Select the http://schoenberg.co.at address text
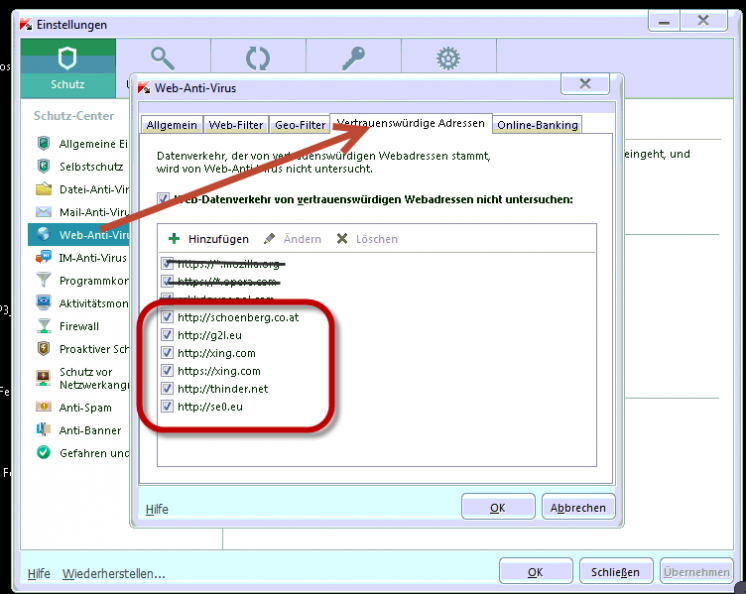Image resolution: width=746 pixels, height=594 pixels. (x=238, y=317)
